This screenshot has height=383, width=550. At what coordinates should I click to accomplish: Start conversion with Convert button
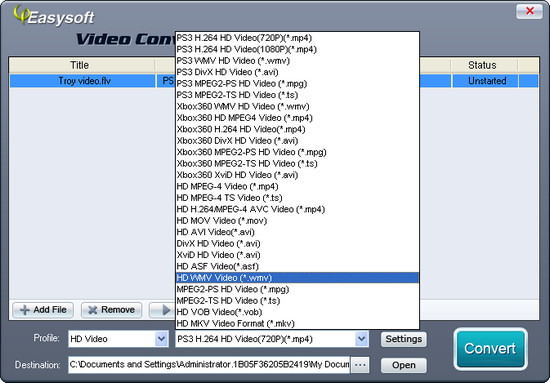coord(490,349)
